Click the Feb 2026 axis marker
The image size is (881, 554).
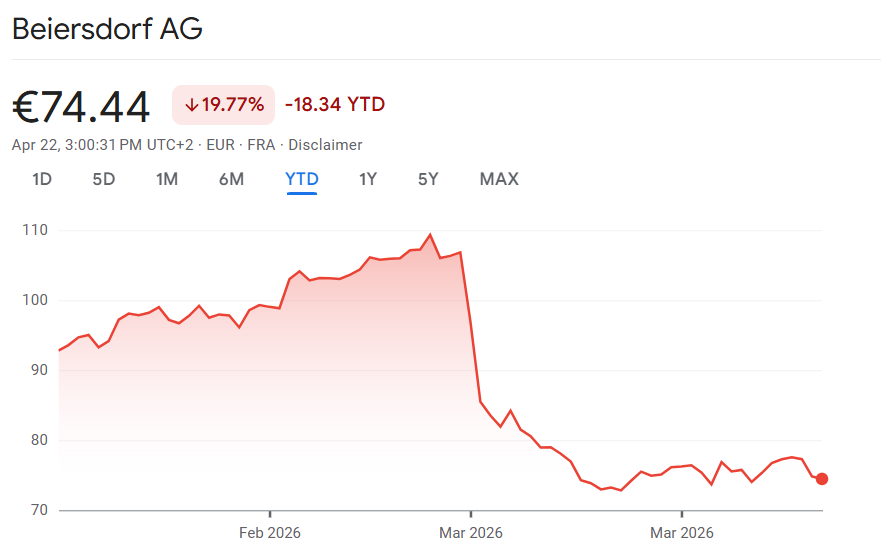tap(270, 533)
